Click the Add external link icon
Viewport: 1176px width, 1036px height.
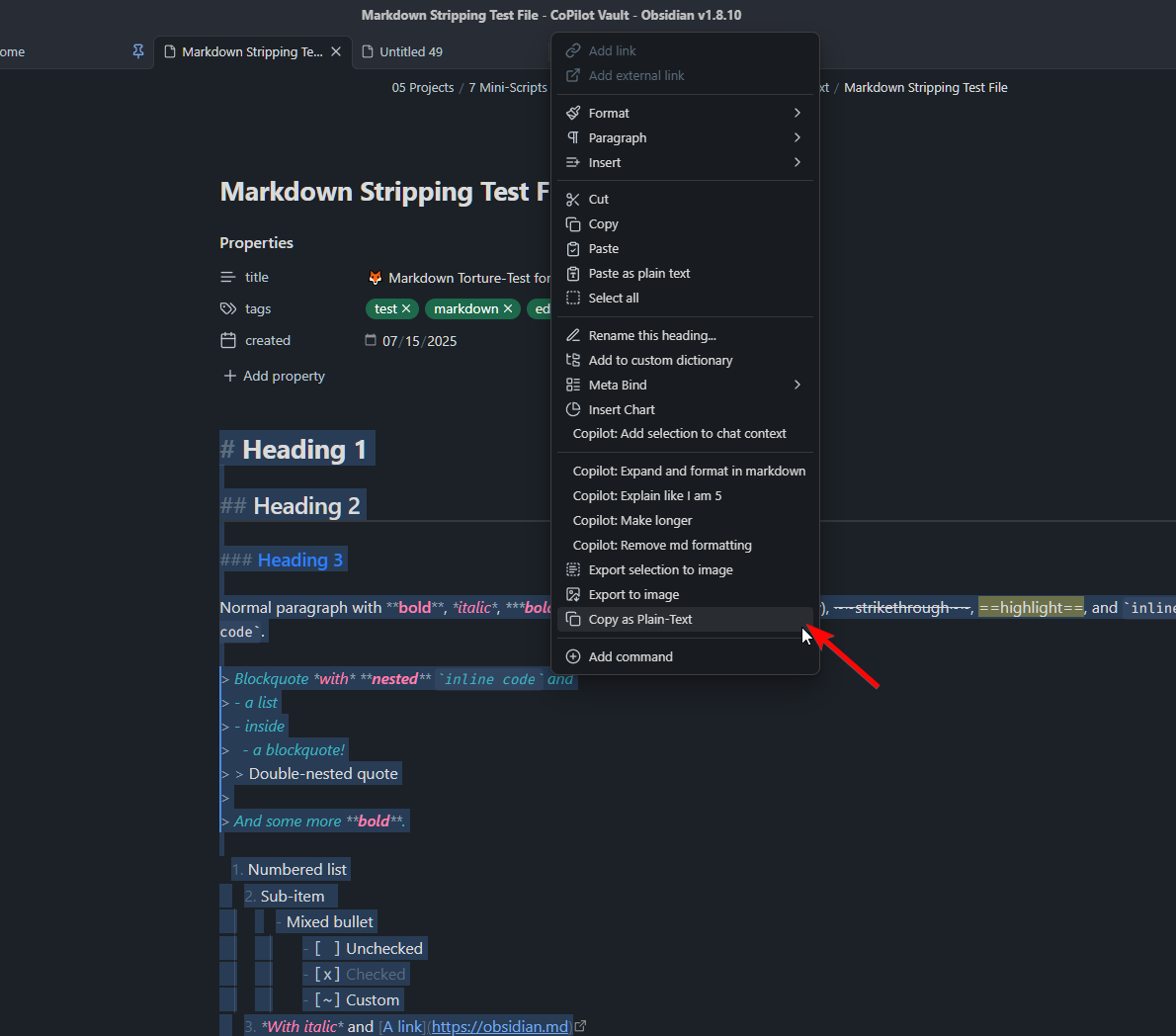573,76
